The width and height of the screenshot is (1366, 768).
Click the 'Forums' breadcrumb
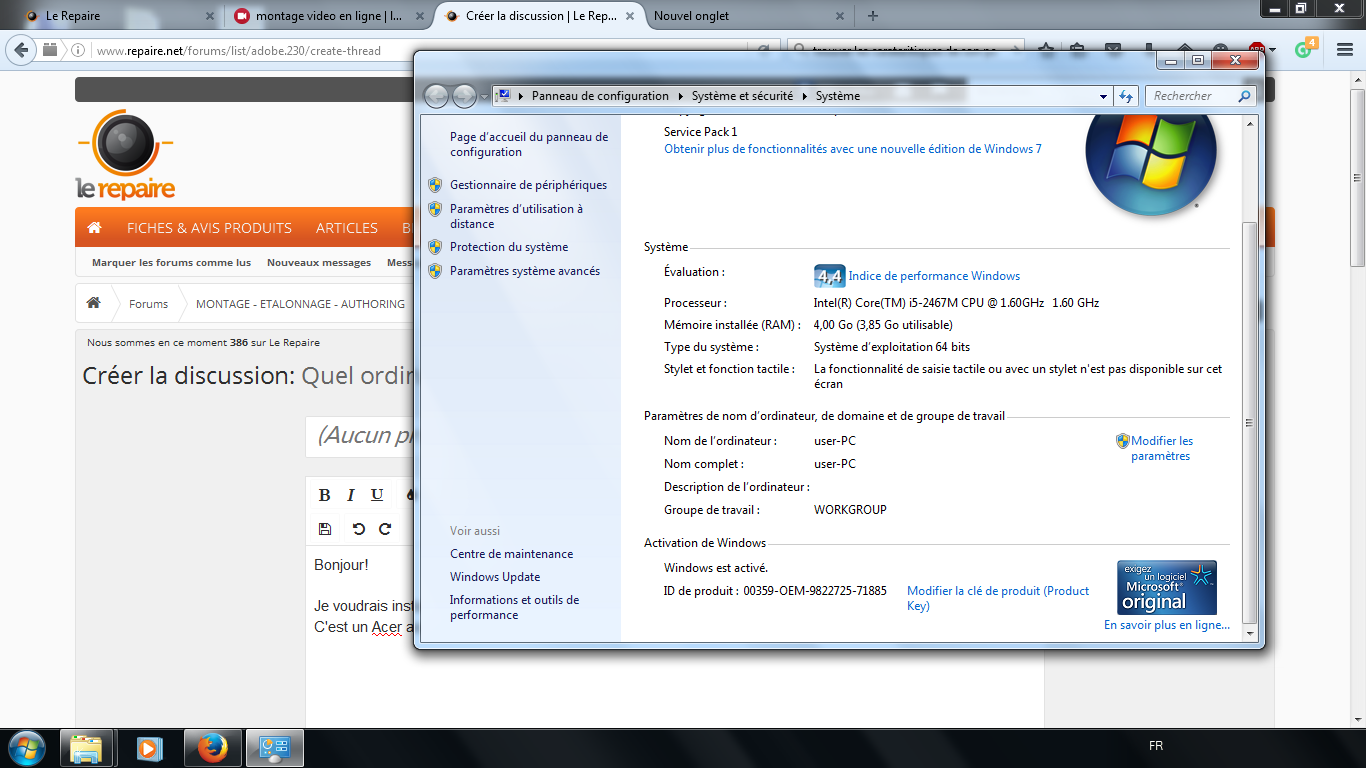point(148,304)
